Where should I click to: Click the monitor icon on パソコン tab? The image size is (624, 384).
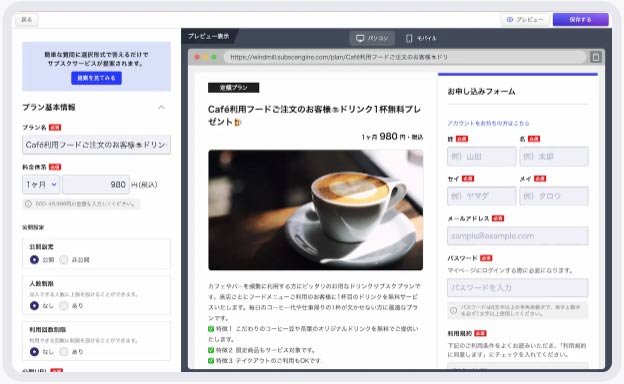pos(360,38)
